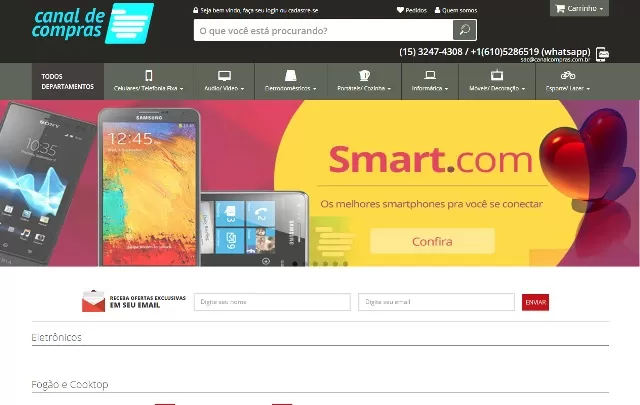The image size is (640, 405).
Task: Expand the Móveis/Decoração dropdown arrow
Action: click(523, 89)
